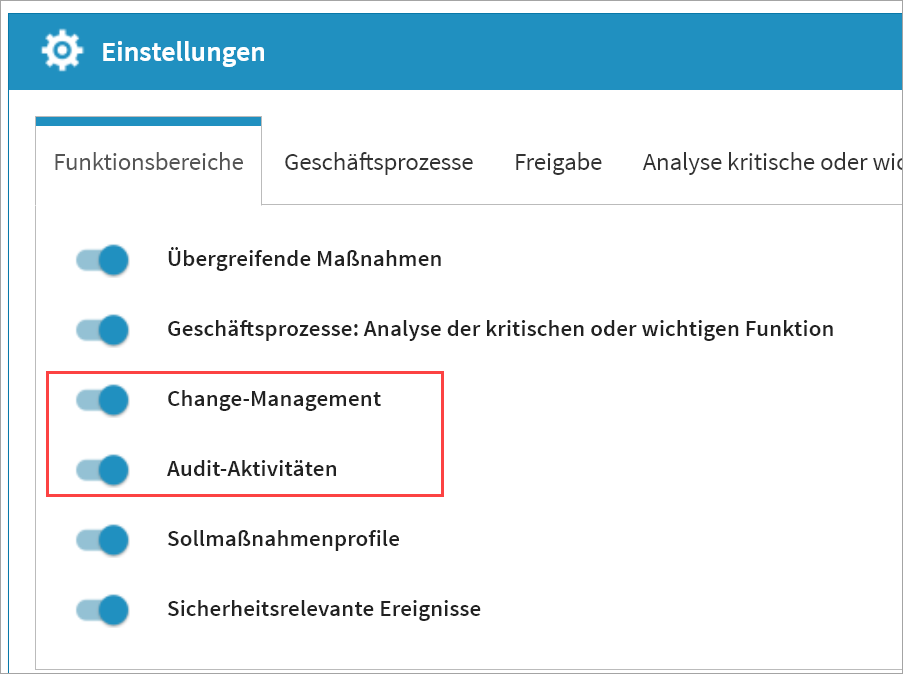Click the Change-Management label text
903x674 pixels.
(x=274, y=399)
